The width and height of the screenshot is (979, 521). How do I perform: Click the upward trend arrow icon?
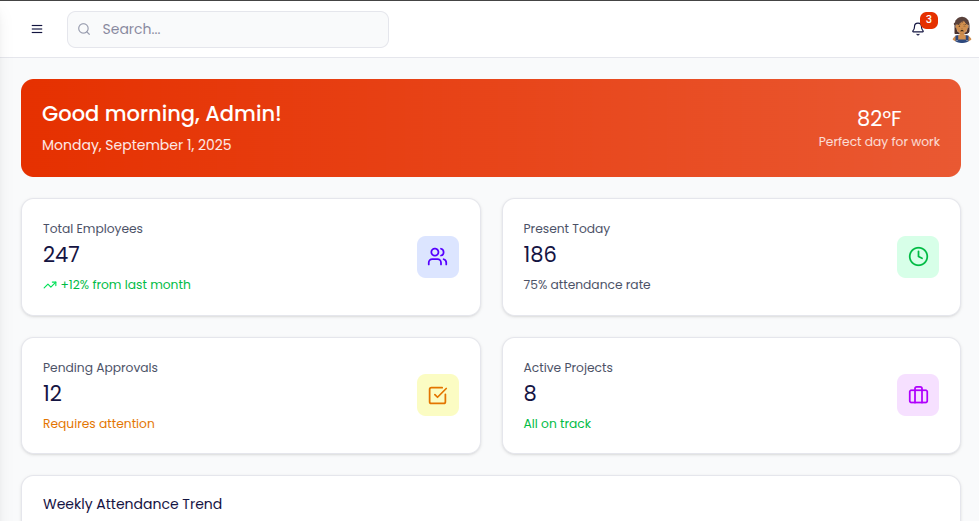pyautogui.click(x=50, y=285)
